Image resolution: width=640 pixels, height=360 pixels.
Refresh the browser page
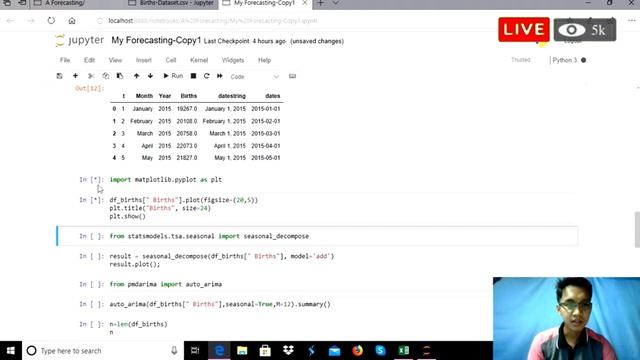pos(51,20)
